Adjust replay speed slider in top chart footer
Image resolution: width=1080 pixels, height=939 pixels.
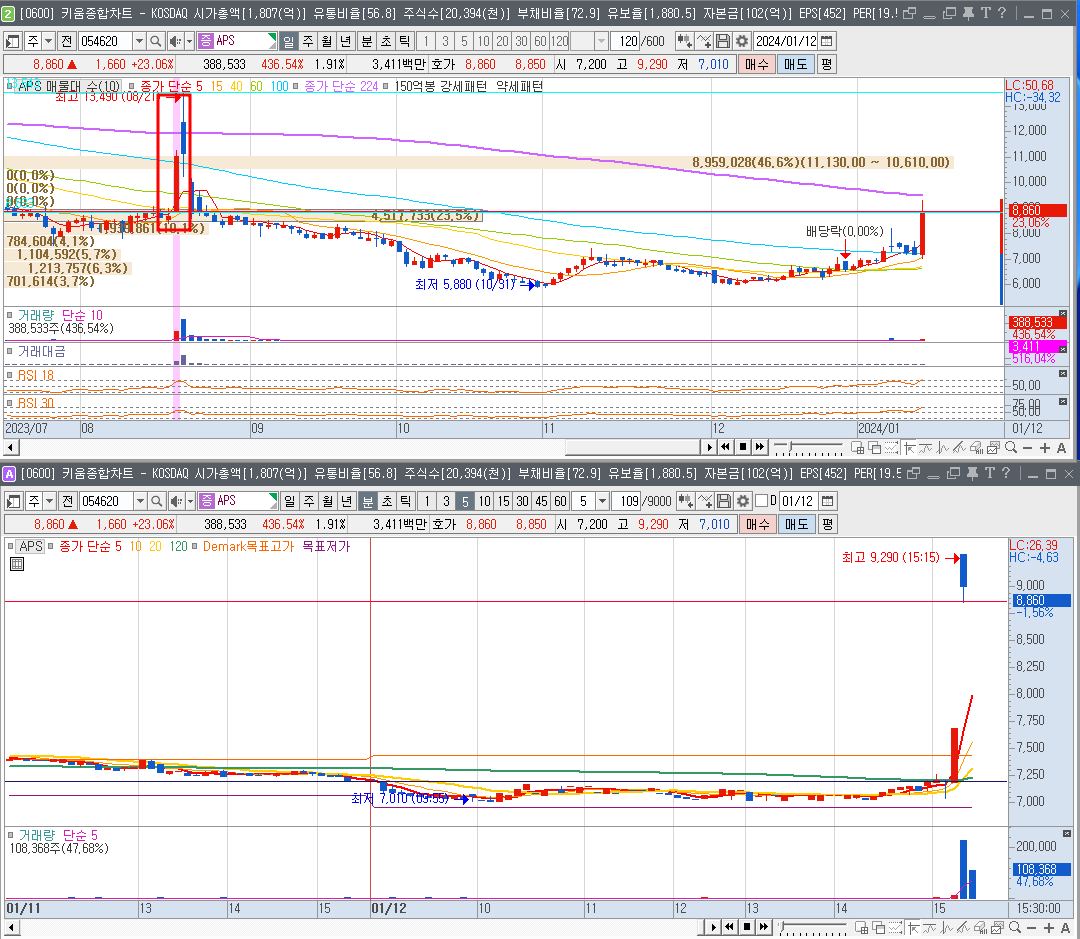(x=809, y=448)
